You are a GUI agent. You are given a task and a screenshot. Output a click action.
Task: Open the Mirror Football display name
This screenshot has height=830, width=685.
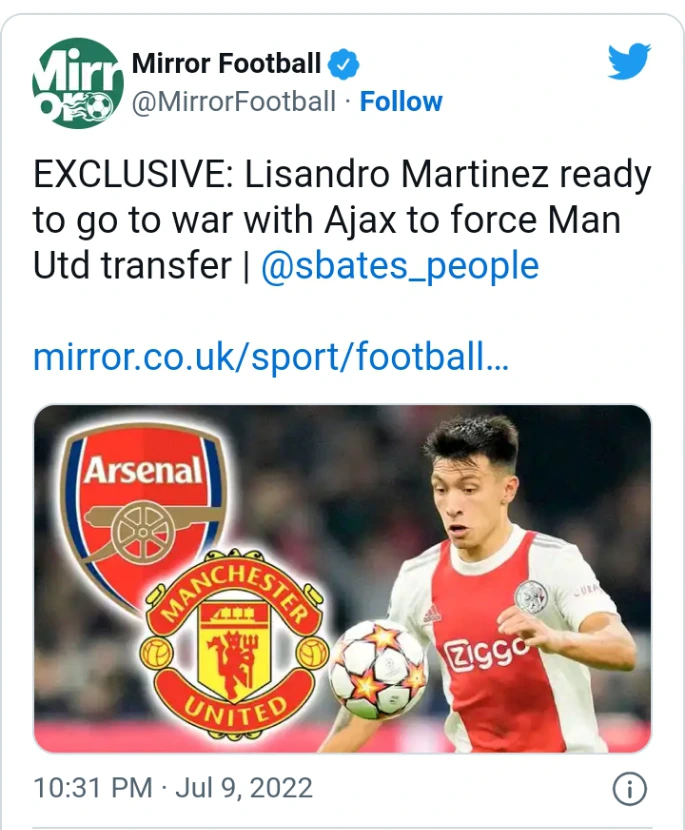[226, 65]
